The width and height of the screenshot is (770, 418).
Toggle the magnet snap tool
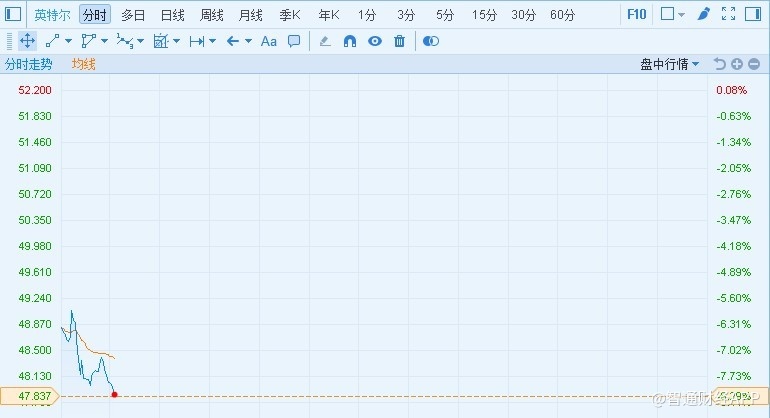[x=350, y=41]
